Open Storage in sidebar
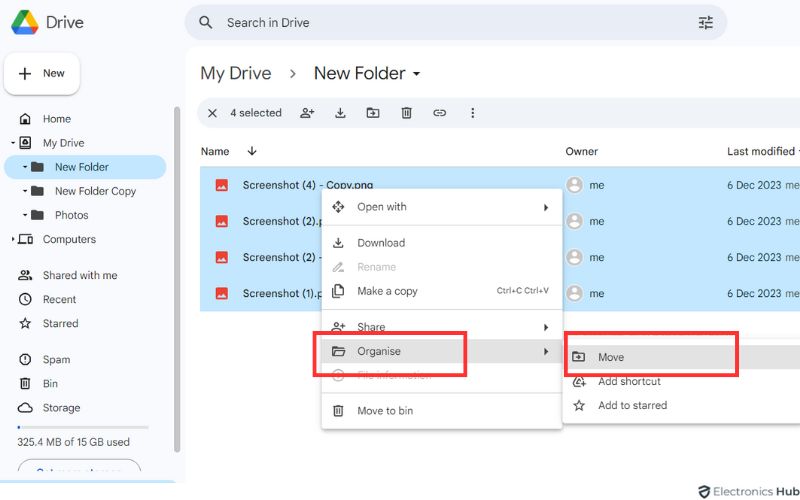Screen dimensions: 800x500 pyautogui.click(x=61, y=408)
